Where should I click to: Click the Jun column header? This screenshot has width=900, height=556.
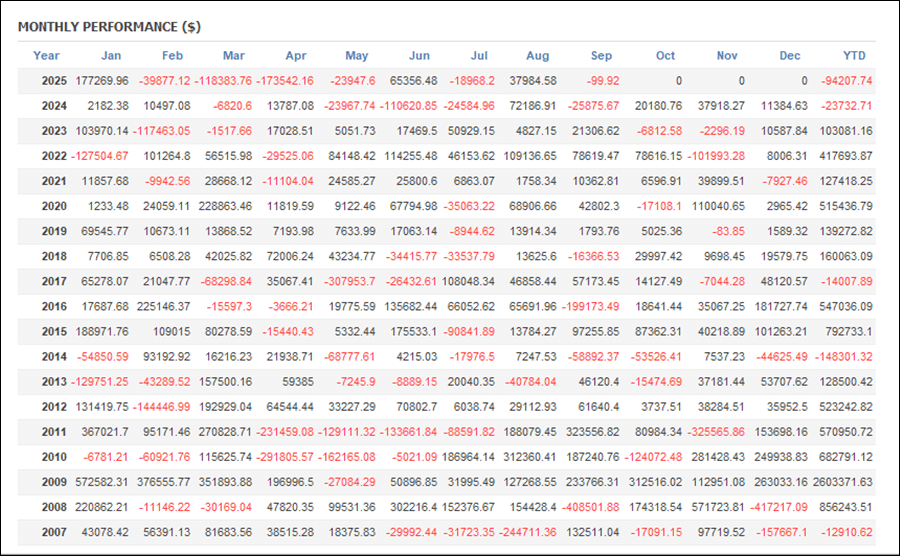coord(420,56)
